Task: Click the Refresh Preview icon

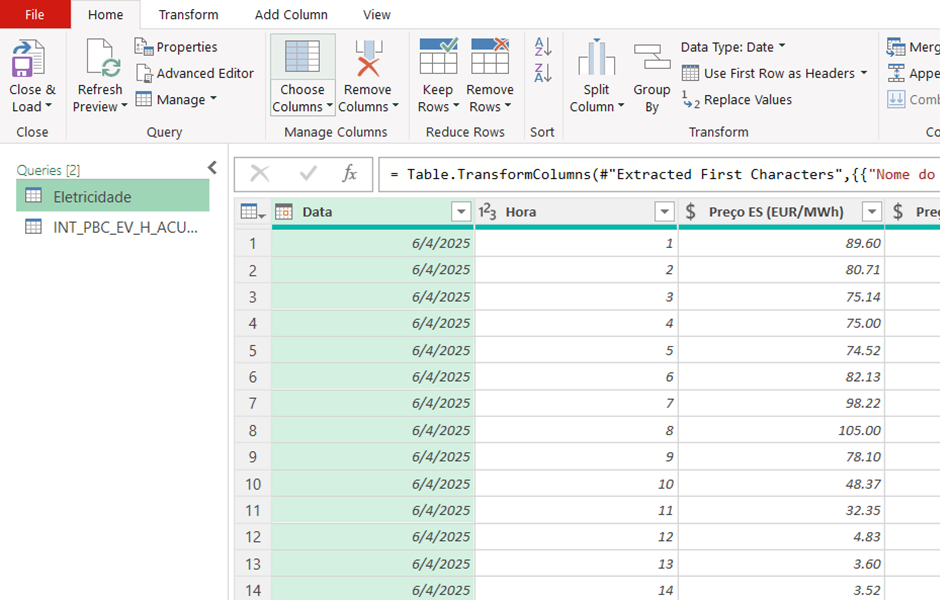Action: pyautogui.click(x=101, y=59)
